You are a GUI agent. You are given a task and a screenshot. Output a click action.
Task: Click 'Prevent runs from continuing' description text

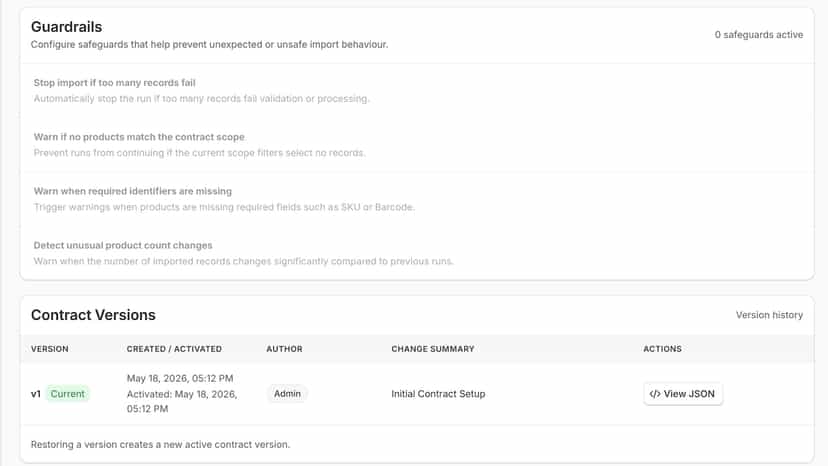[199, 153]
